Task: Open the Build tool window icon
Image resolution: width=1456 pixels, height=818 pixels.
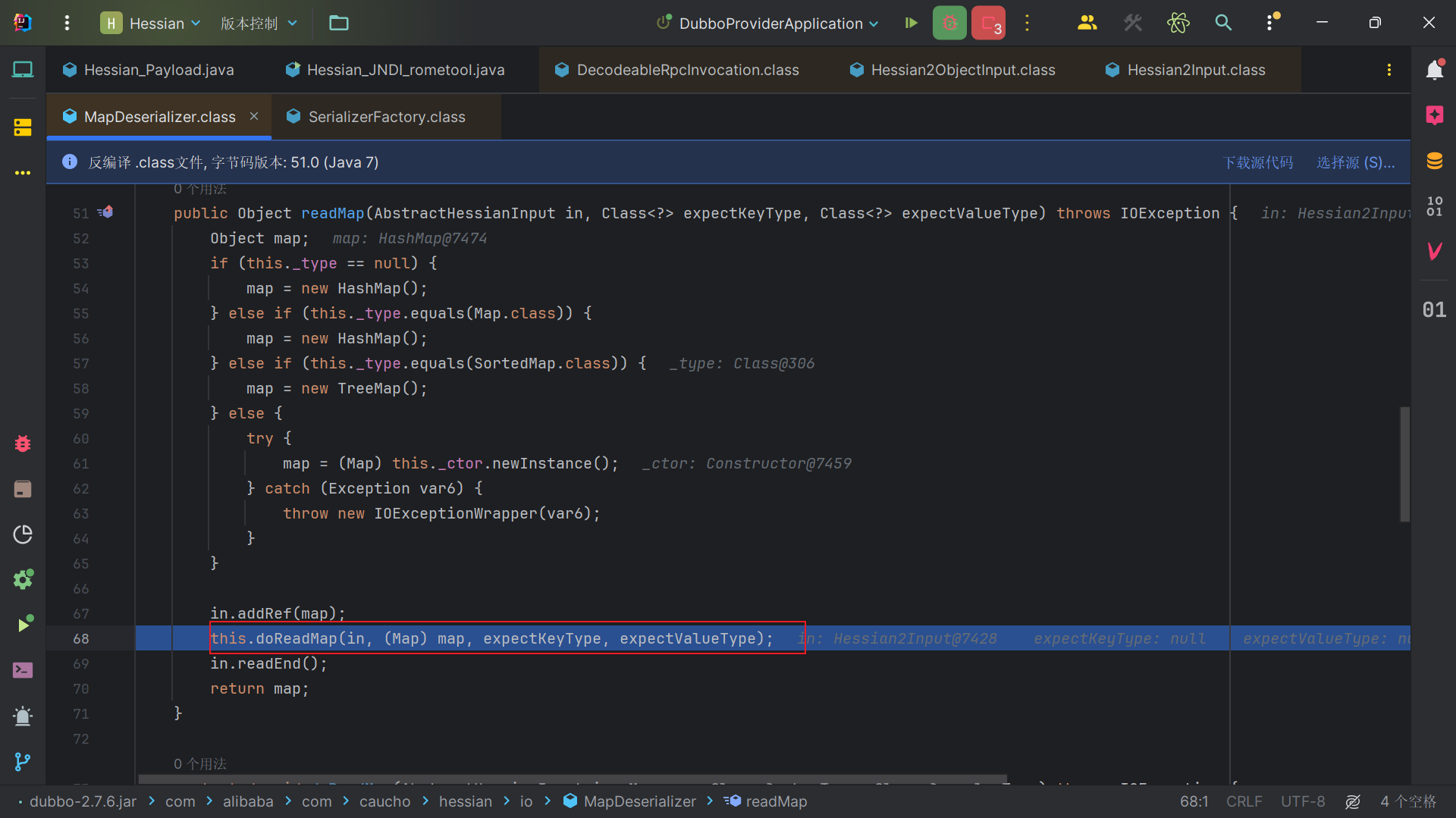Action: point(23,489)
